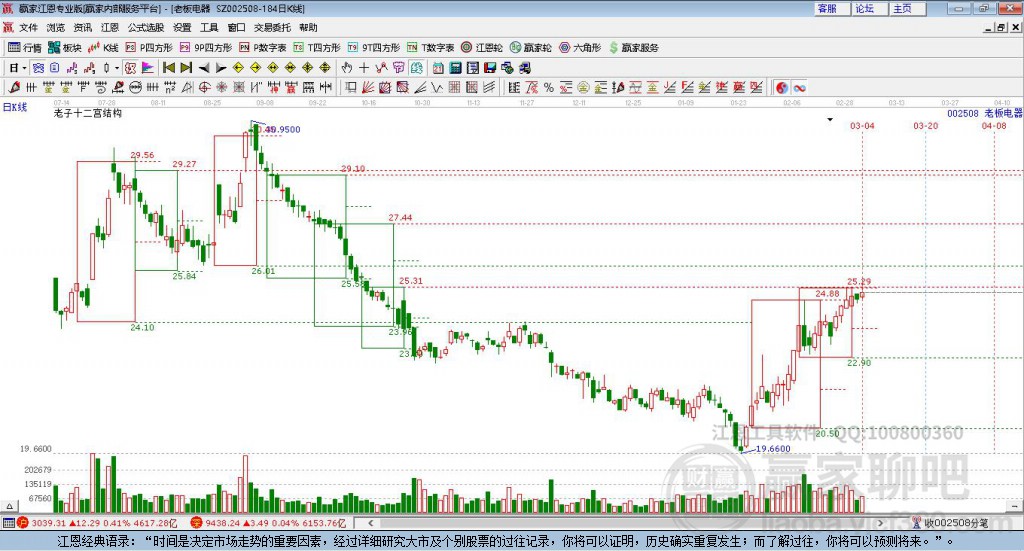Open the 江恩轮 Gann wheel

(482, 48)
